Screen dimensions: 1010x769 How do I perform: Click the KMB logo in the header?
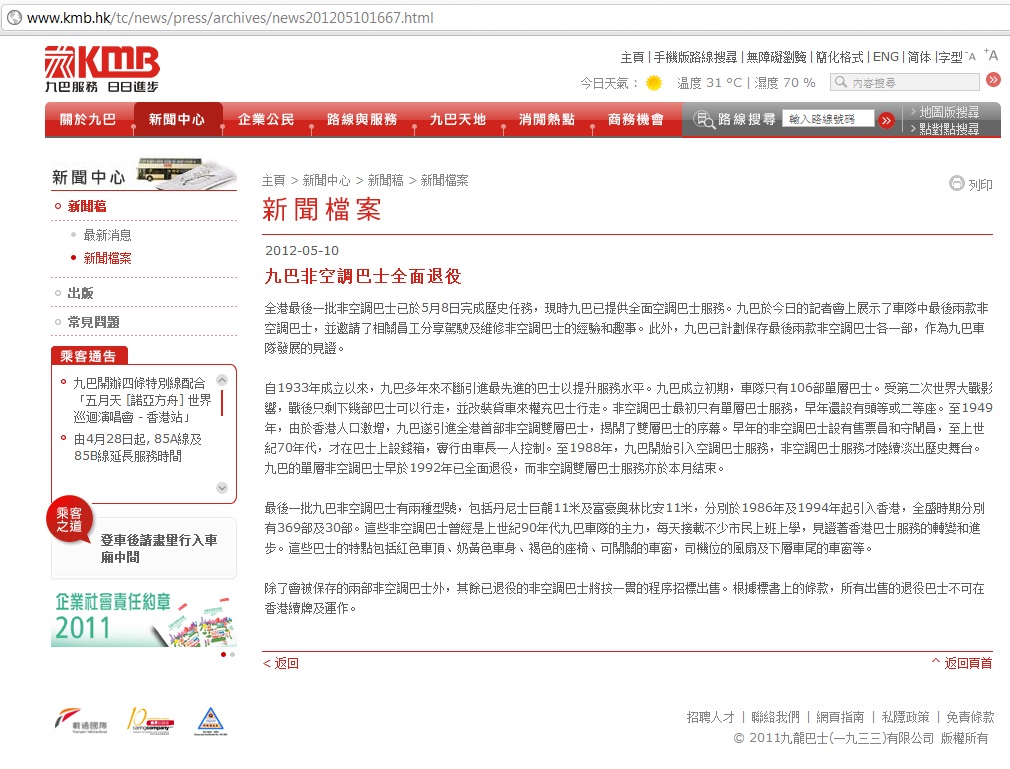[x=101, y=69]
